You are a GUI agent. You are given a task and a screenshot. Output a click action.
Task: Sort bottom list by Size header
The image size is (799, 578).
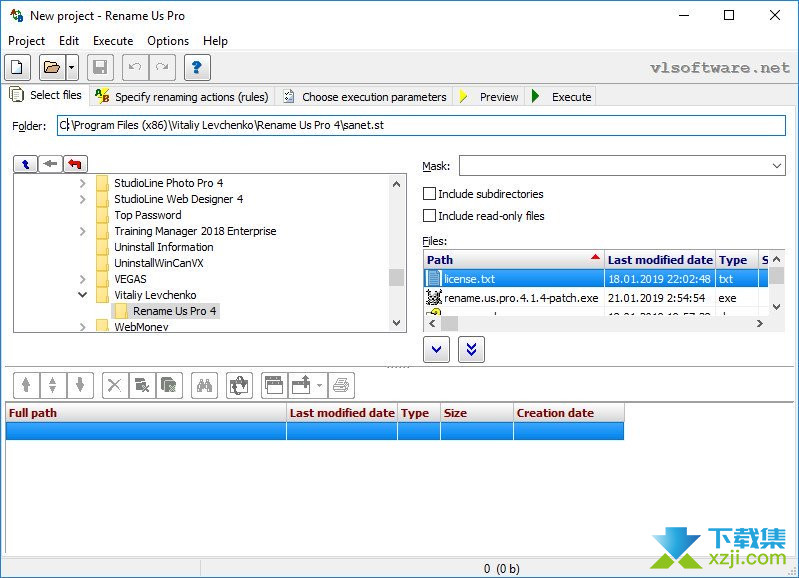[476, 413]
